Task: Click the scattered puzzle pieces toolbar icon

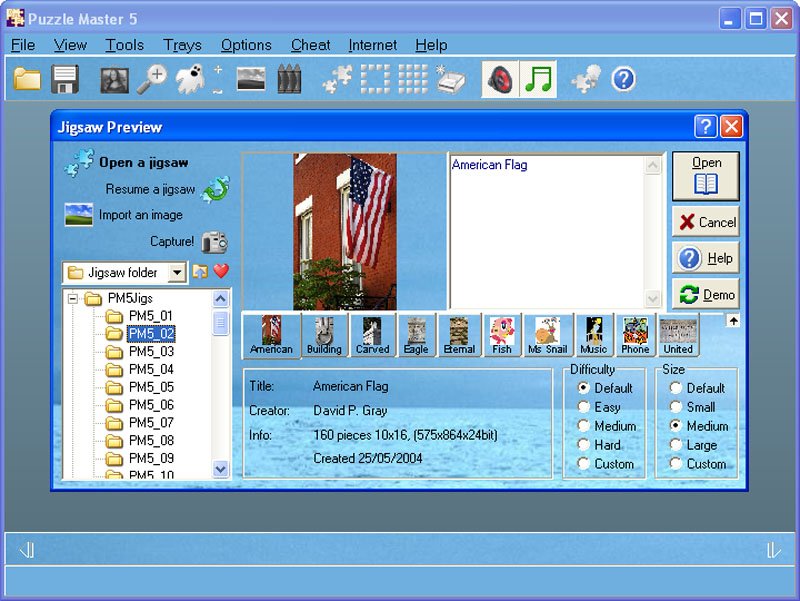Action: 337,80
